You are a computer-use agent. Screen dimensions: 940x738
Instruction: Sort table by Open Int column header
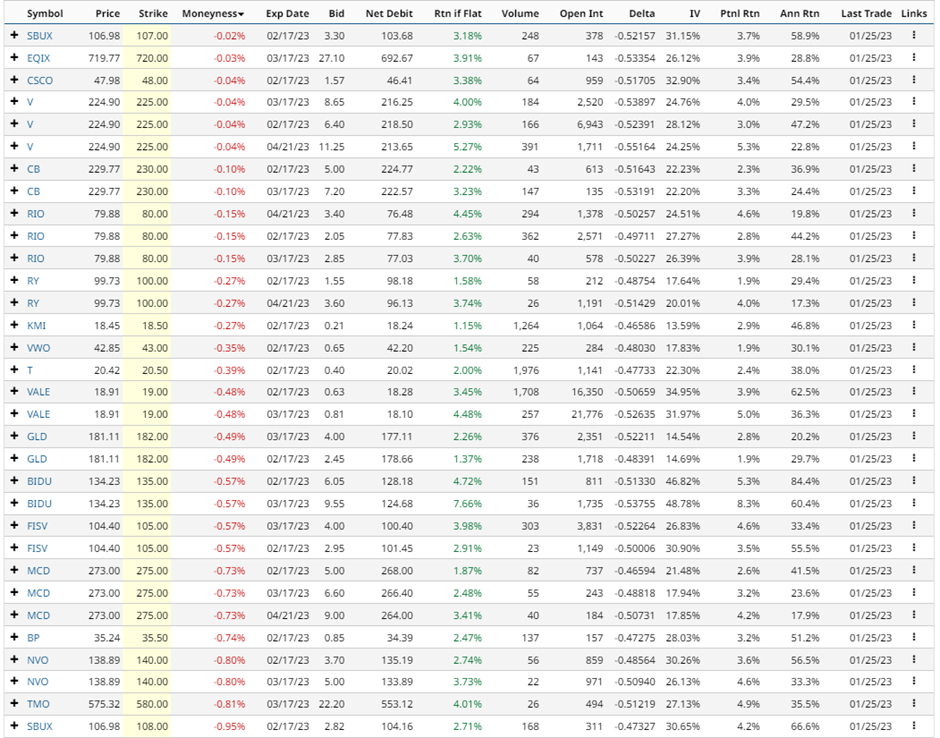click(x=582, y=13)
